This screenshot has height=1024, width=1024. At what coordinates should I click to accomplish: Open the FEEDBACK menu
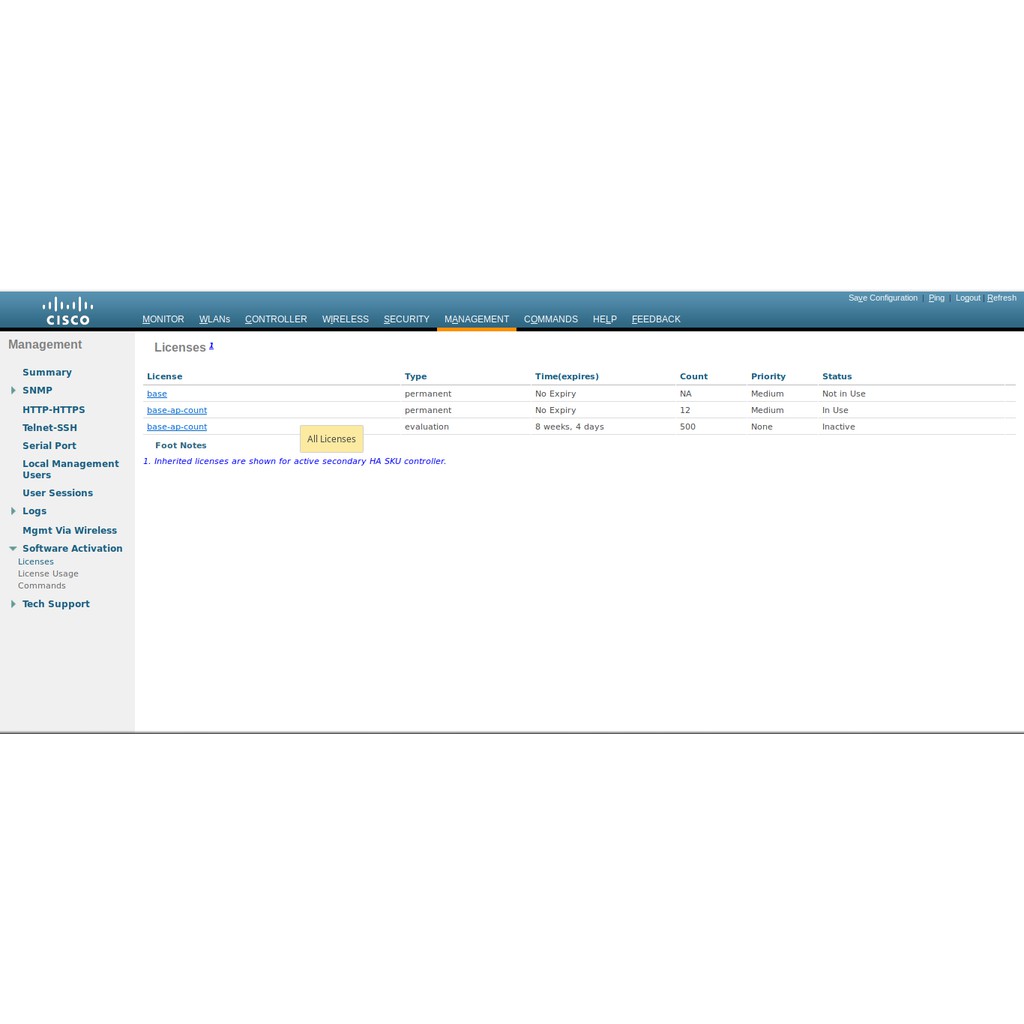pos(655,320)
